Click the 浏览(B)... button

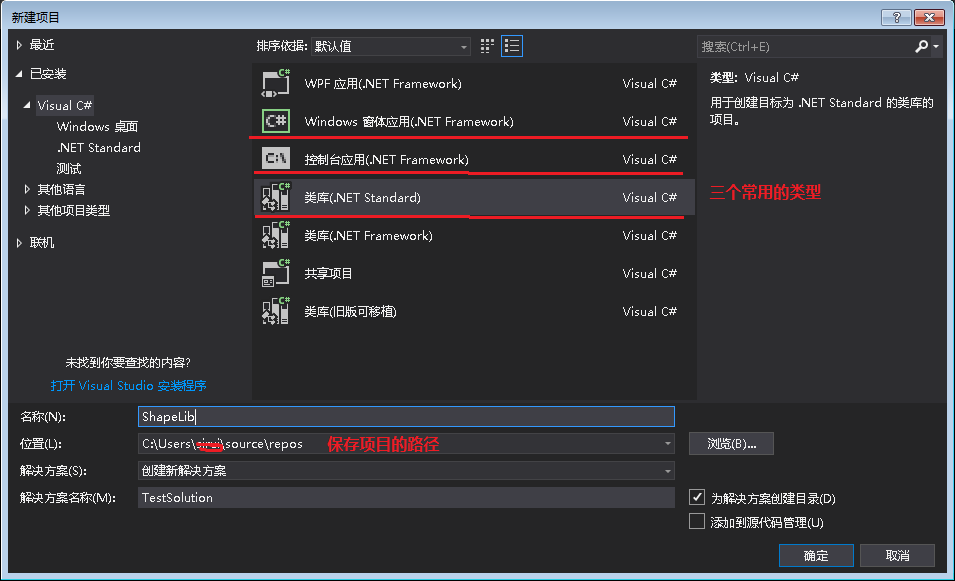pos(731,444)
